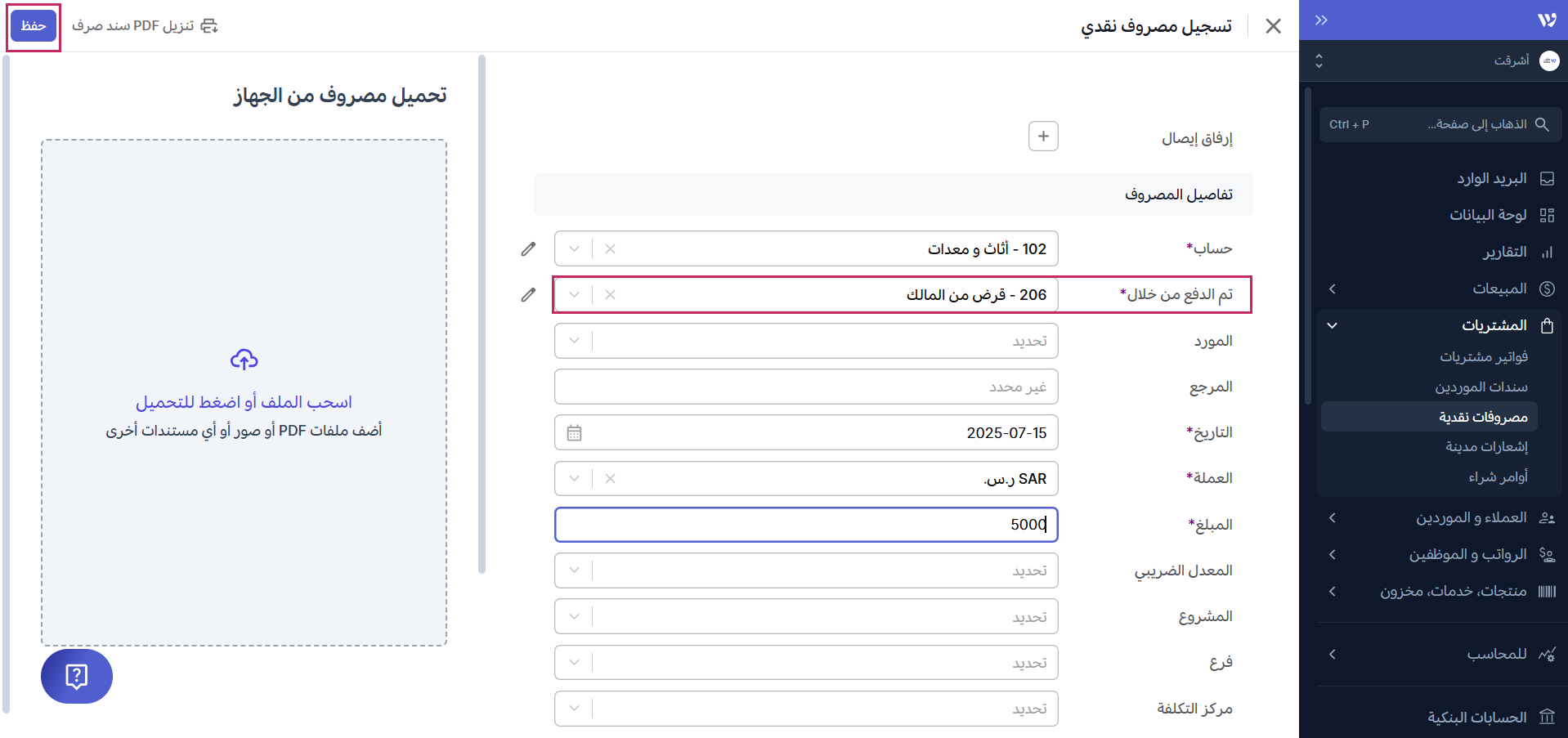Screen dimensions: 1568x738
Task: Click the حفظ save button
Action: (x=34, y=26)
